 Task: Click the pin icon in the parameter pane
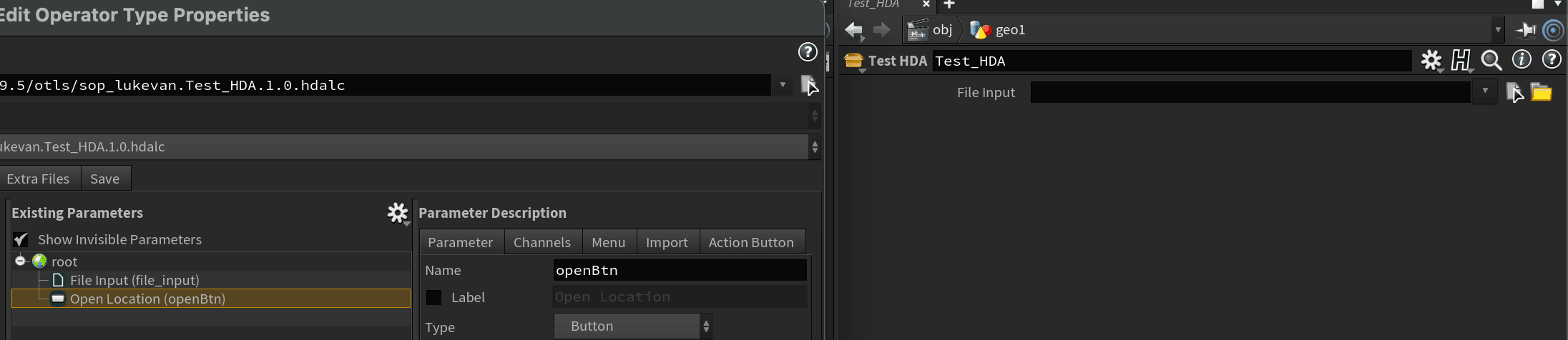1525,30
